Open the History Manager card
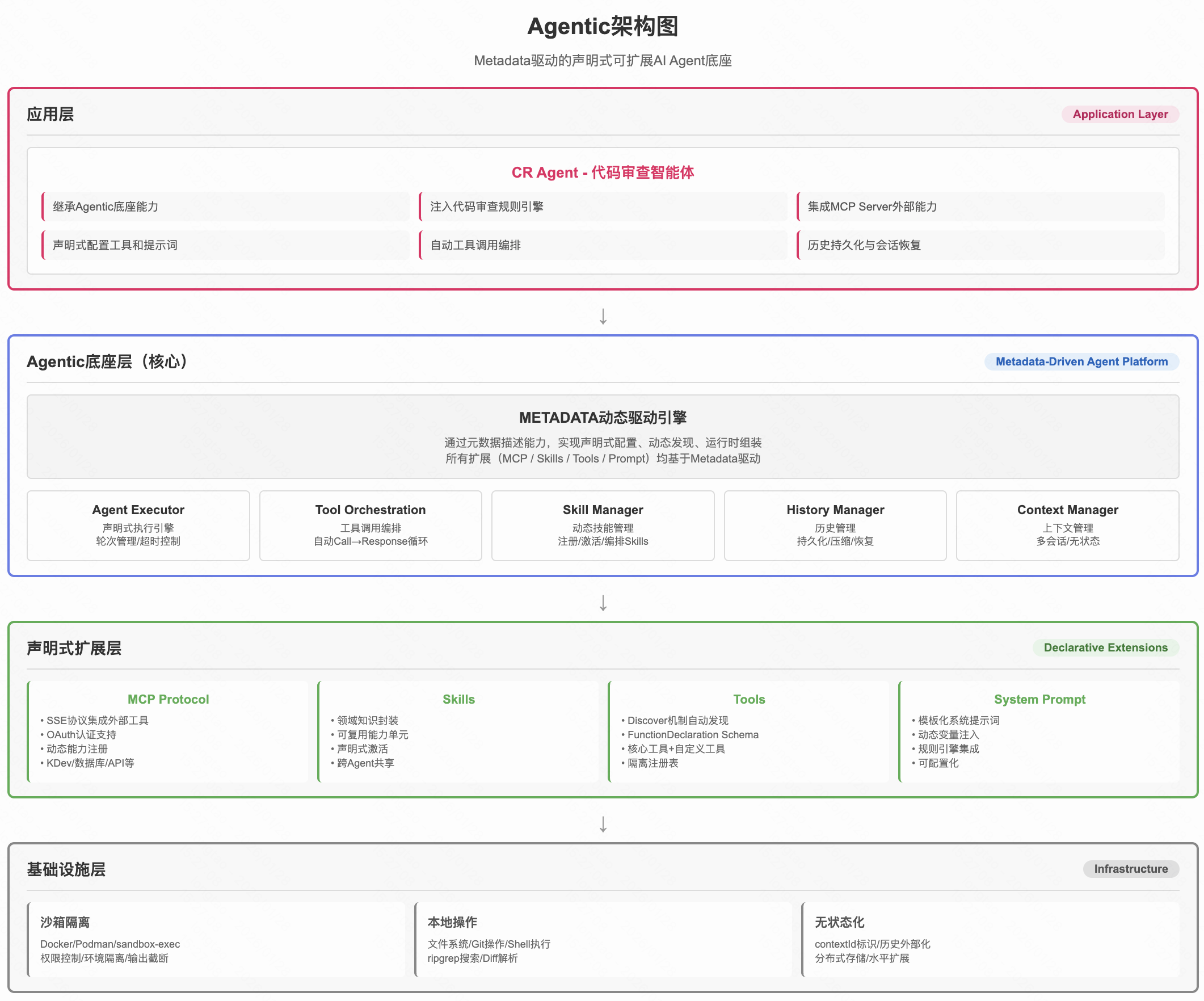1204x1001 pixels. pyautogui.click(x=835, y=525)
